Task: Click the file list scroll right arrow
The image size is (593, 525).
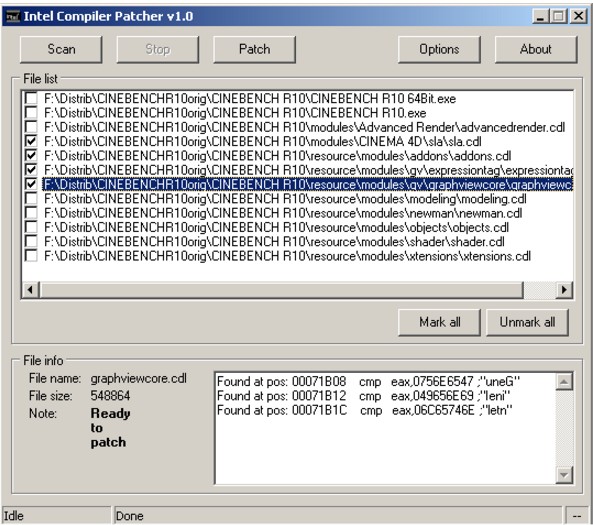Action: 564,290
